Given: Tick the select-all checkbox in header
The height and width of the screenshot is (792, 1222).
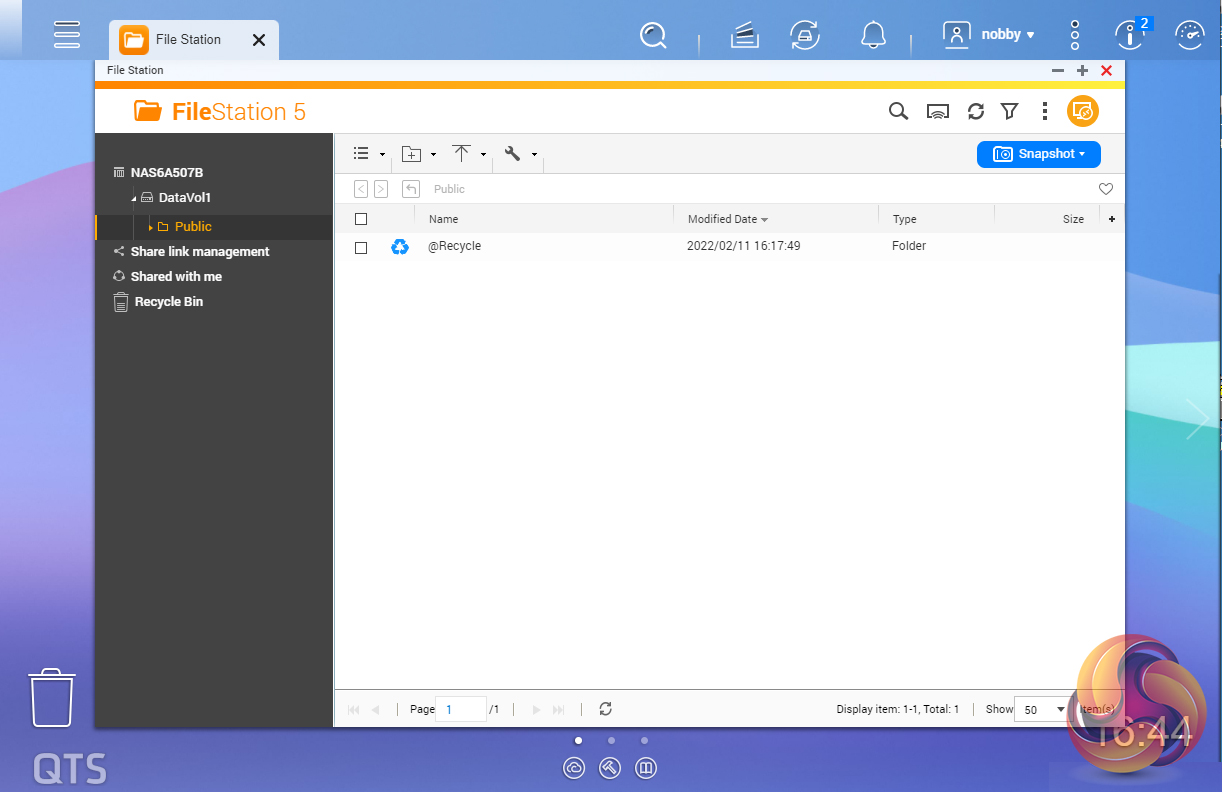Looking at the screenshot, I should pyautogui.click(x=361, y=219).
